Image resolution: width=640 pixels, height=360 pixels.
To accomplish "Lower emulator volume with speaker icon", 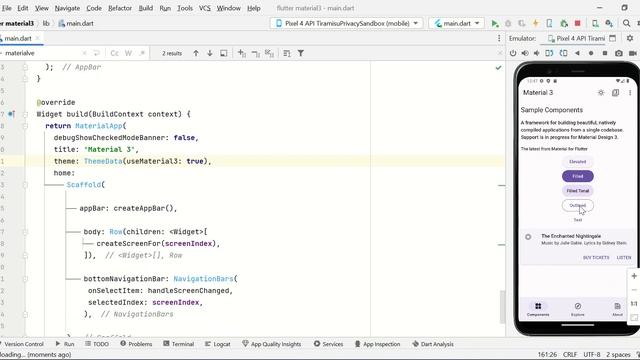I will [x=537, y=53].
